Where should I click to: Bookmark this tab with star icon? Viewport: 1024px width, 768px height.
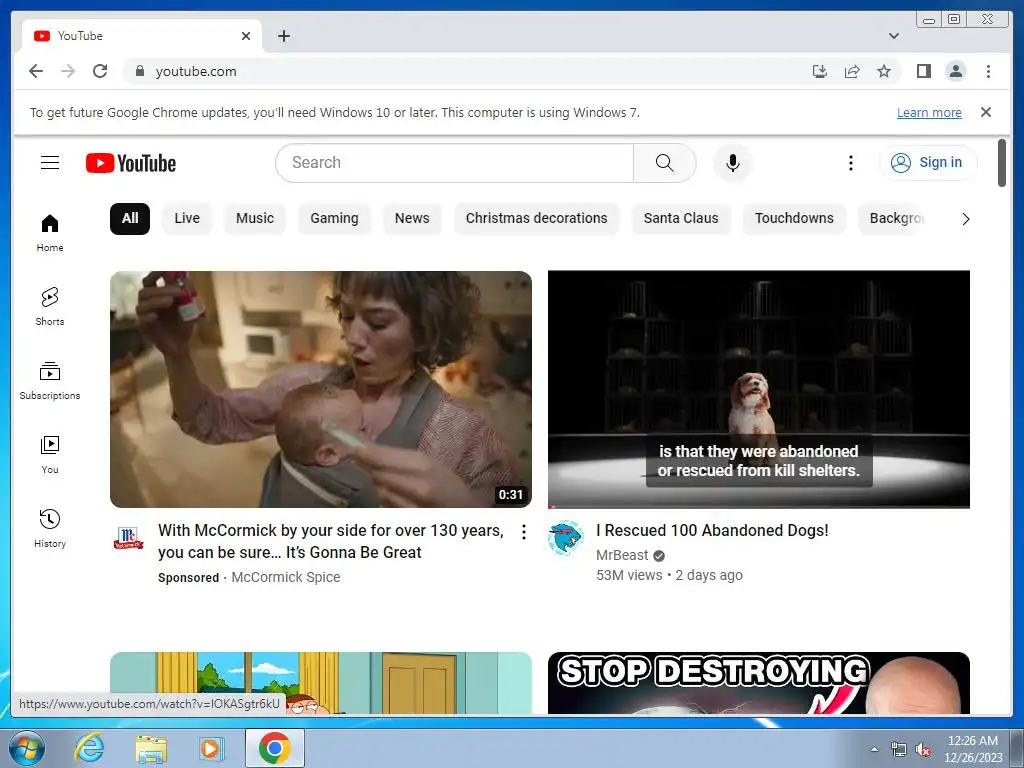(884, 71)
